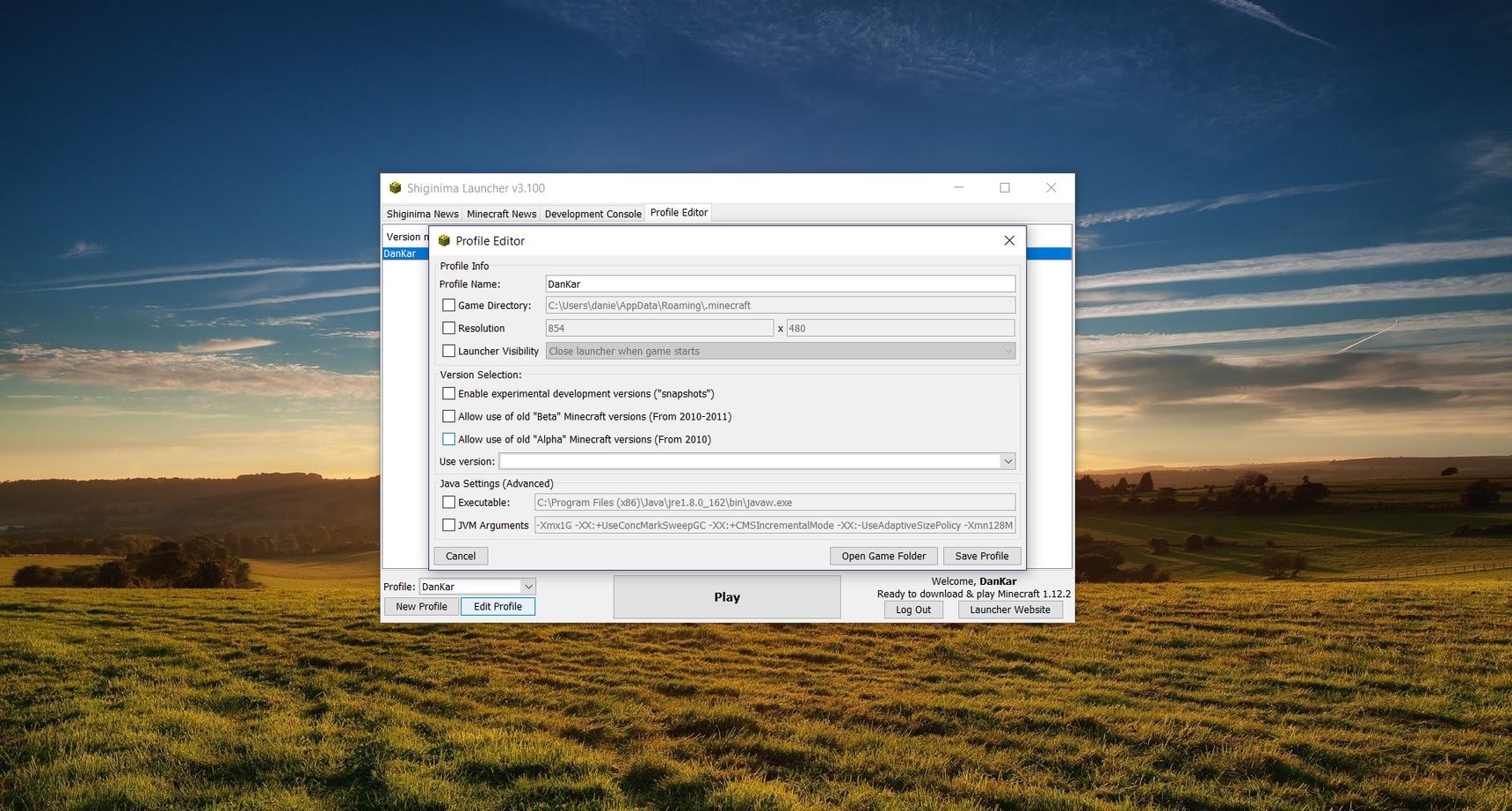
Task: Close the Shiginima Launcher window
Action: coord(1051,187)
